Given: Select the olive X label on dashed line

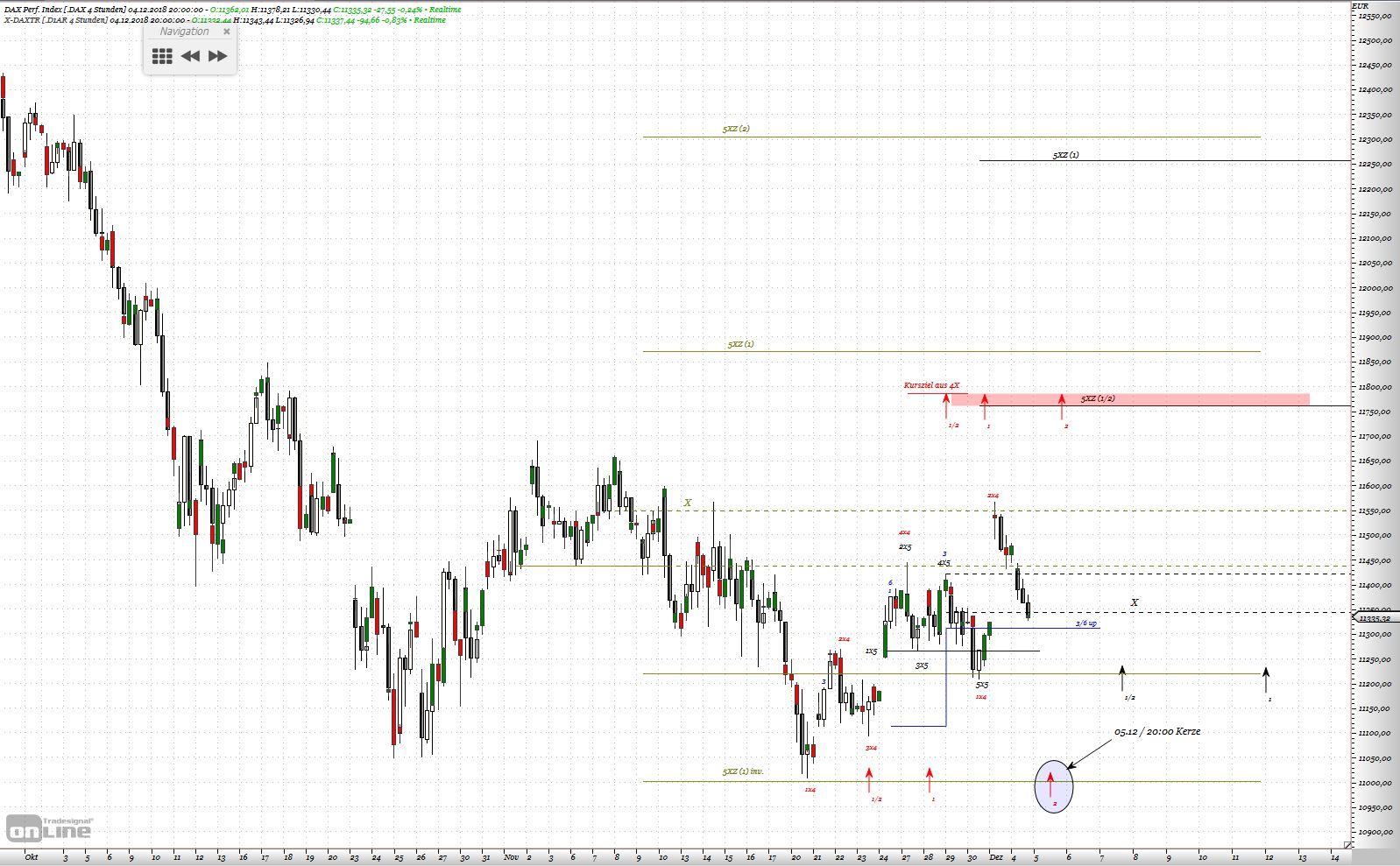Looking at the screenshot, I should 688,503.
